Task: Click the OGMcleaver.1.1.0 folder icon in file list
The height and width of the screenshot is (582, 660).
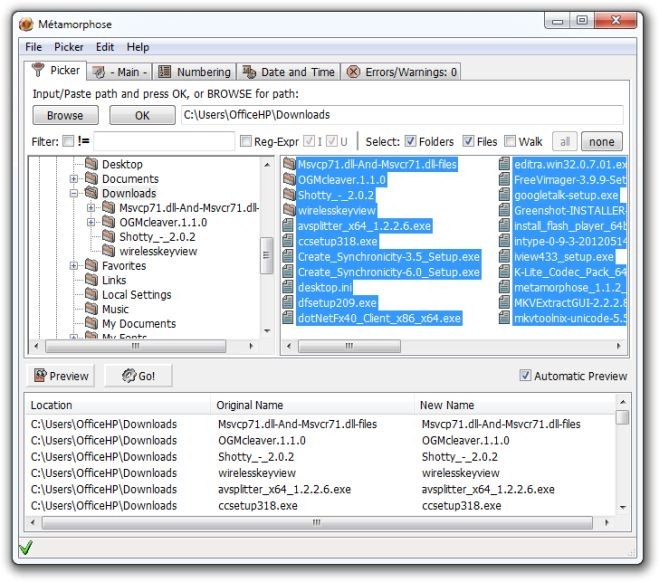Action: pyautogui.click(x=289, y=180)
